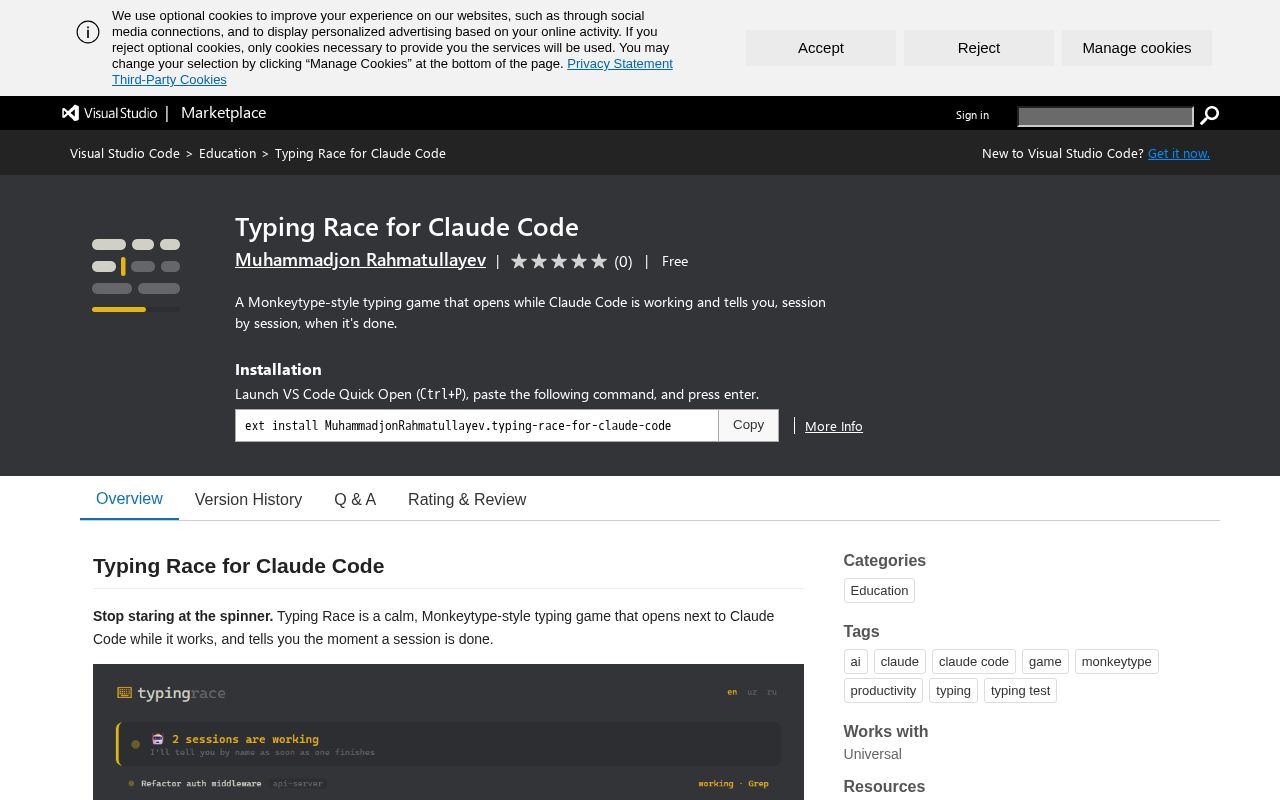This screenshot has width=1280, height=800.
Task: Click the extension preview screenshot
Action: pos(448,732)
